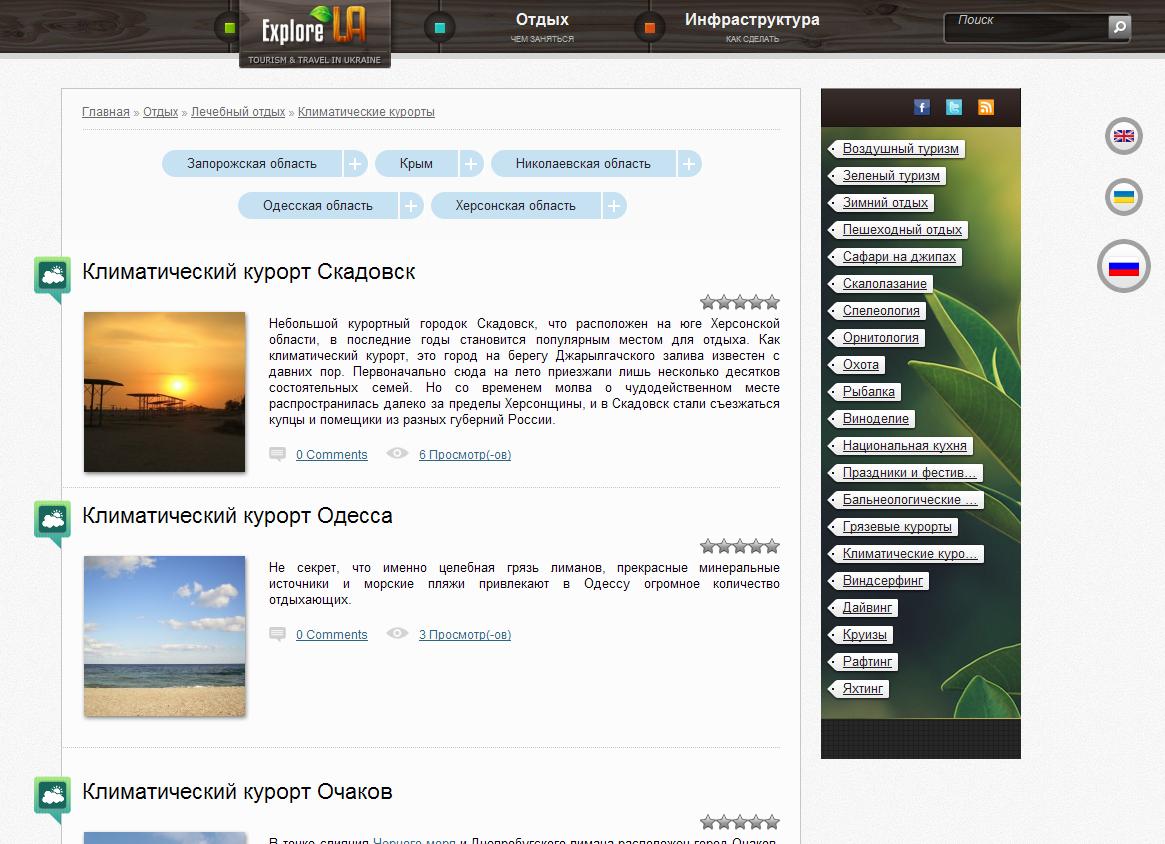This screenshot has width=1165, height=844.
Task: Open the Facebook icon in sidebar header
Action: [x=922, y=107]
